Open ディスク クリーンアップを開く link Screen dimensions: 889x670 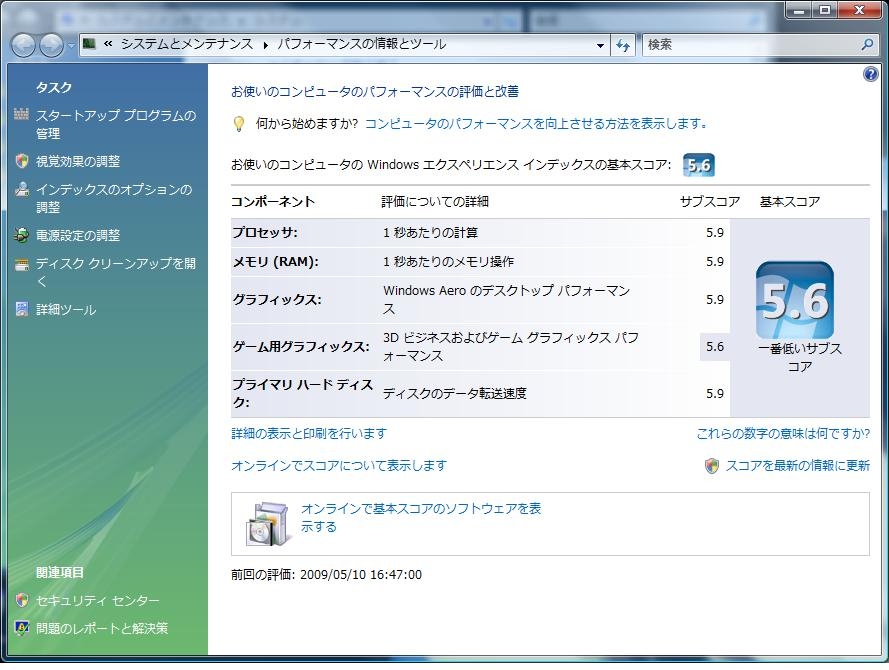(116, 272)
